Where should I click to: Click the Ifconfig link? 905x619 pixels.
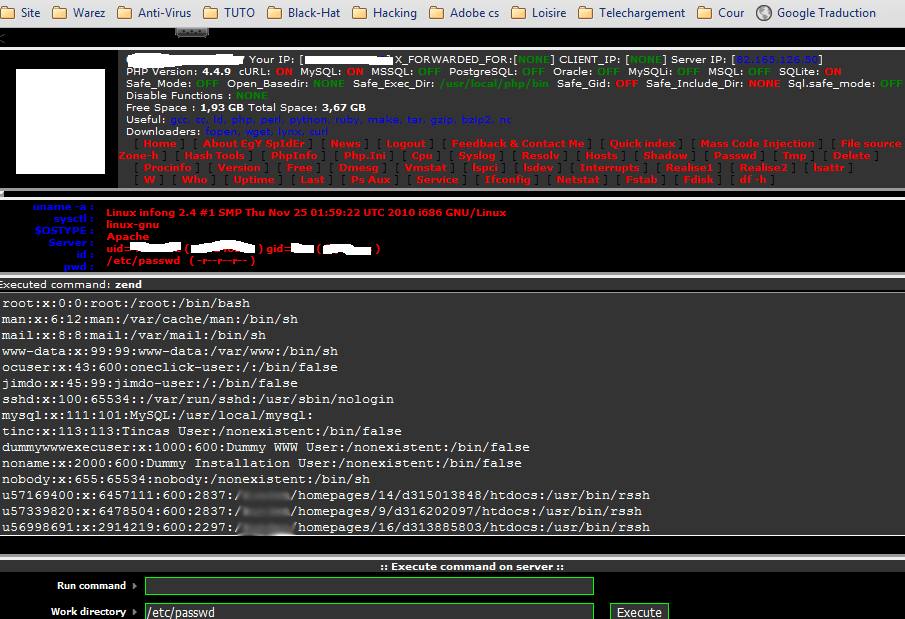(507, 180)
